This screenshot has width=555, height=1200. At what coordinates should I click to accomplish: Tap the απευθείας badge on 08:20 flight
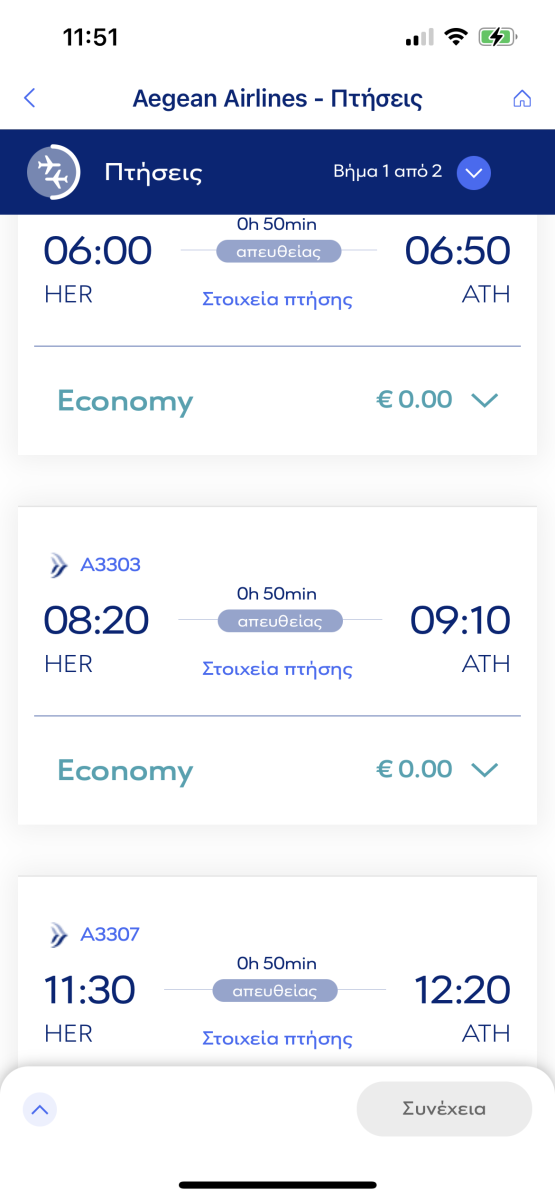pyautogui.click(x=280, y=621)
